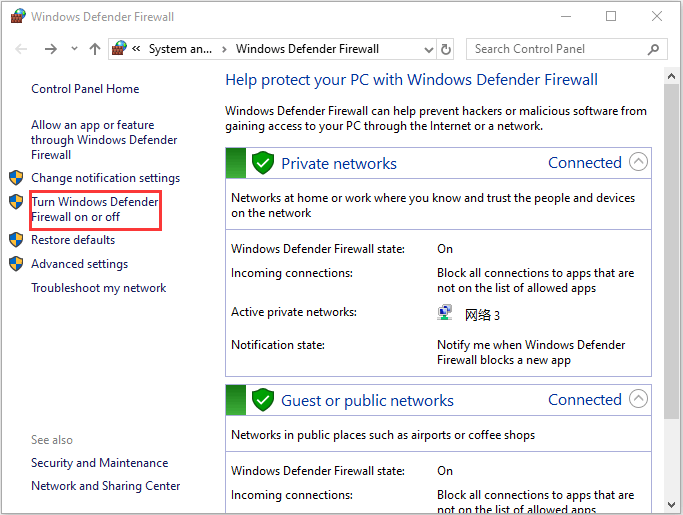Click 'See also' heading text
This screenshot has width=683, height=515.
[52, 440]
